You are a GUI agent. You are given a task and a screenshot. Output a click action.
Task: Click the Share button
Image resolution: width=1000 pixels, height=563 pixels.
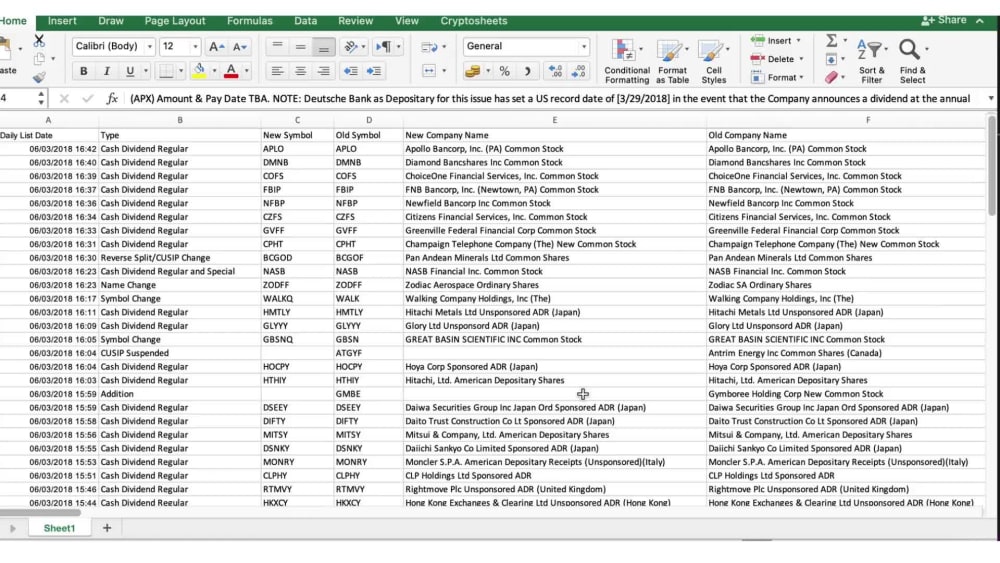[944, 20]
